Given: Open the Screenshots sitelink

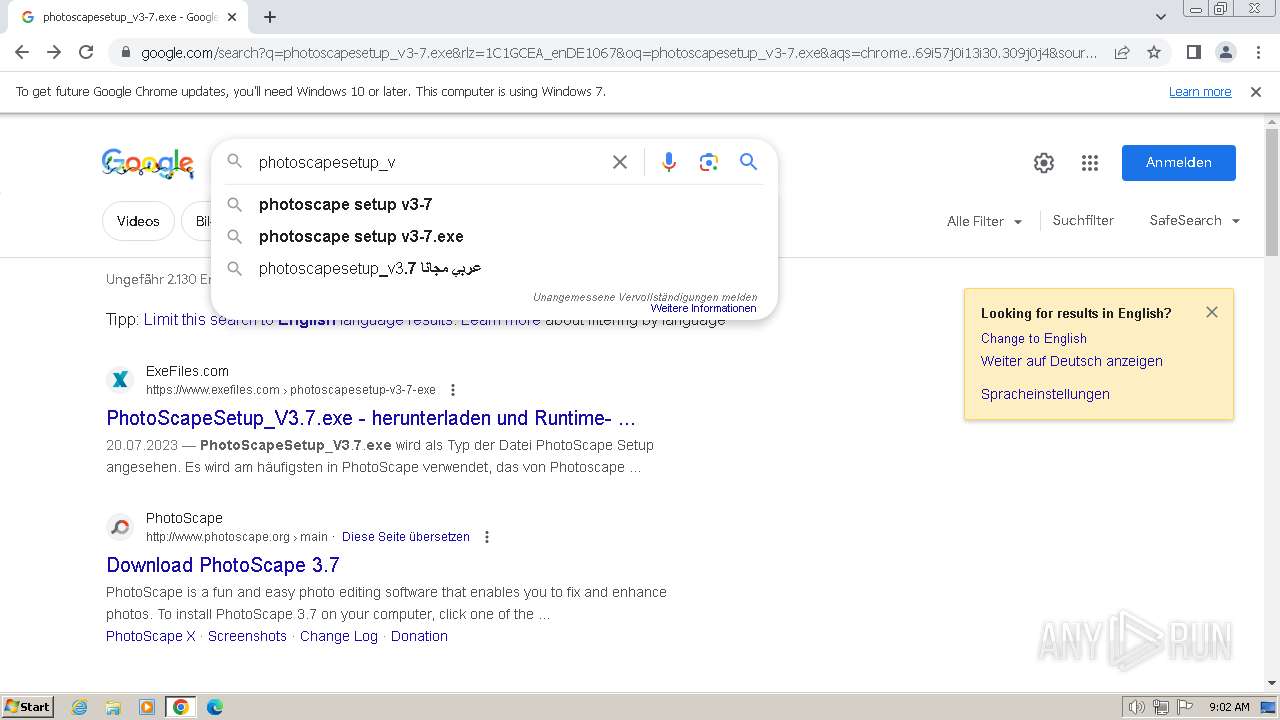Looking at the screenshot, I should tap(247, 636).
